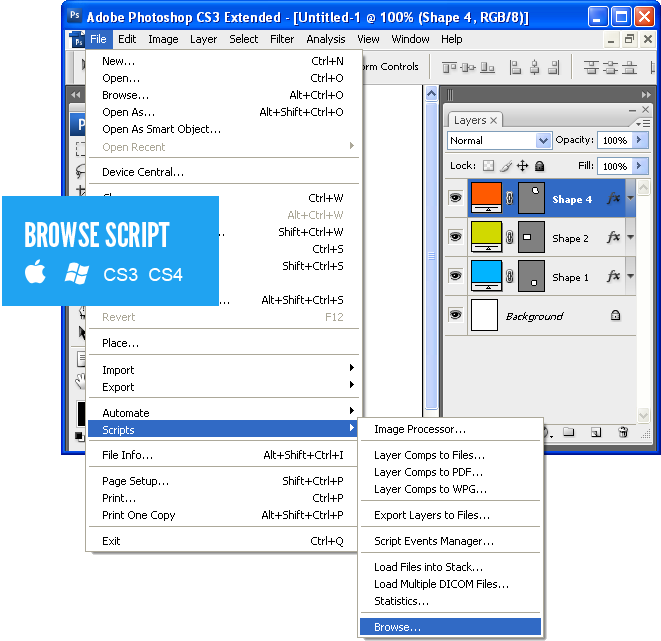Screen dimensions: 661x641
Task: Click the align vertical centers icon
Action: pyautogui.click(x=468, y=67)
